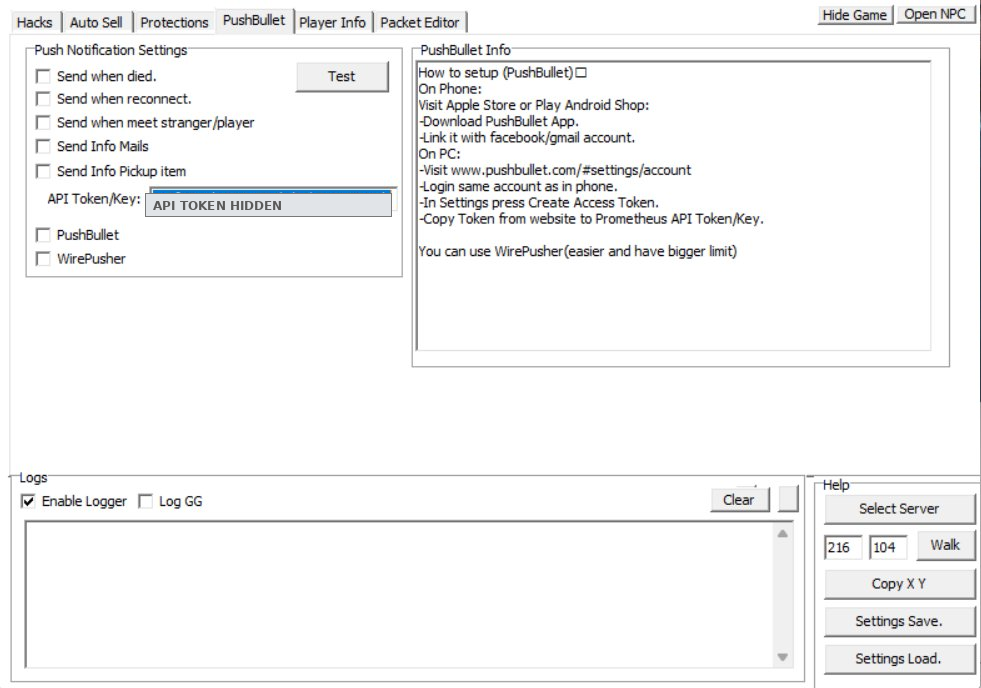Click the Copy X Y button
This screenshot has width=981, height=688.
pyautogui.click(x=898, y=584)
